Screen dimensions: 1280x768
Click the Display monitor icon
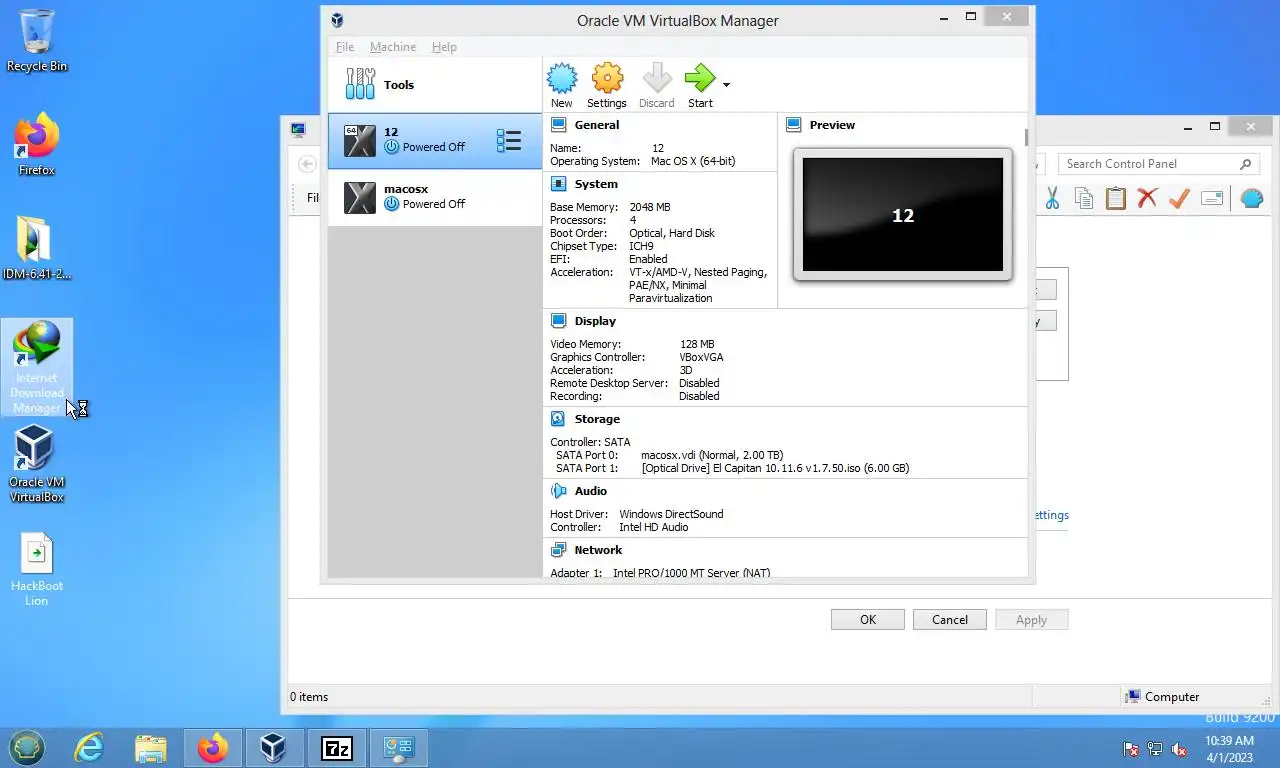558,321
